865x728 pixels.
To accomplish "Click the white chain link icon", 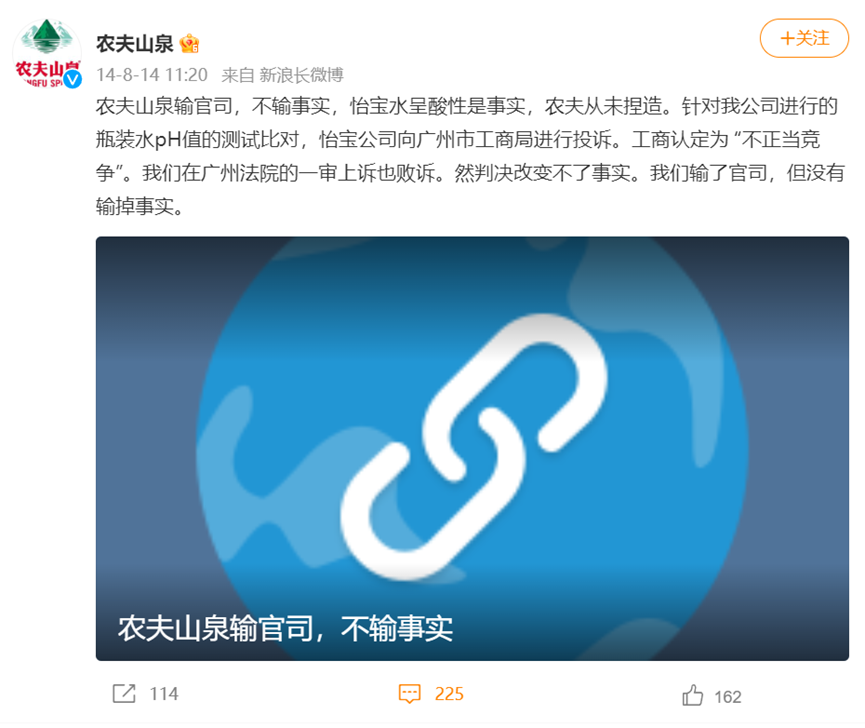I will [x=473, y=447].
